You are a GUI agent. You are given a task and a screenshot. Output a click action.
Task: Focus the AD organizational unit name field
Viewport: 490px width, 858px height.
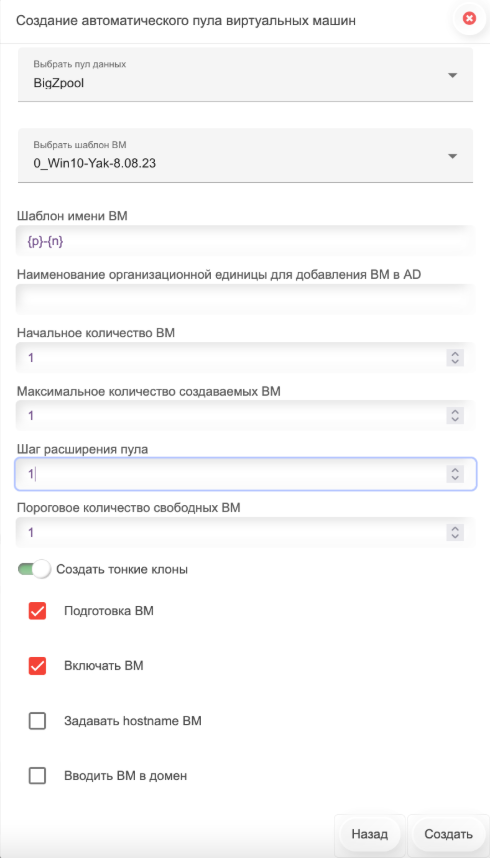tap(245, 299)
